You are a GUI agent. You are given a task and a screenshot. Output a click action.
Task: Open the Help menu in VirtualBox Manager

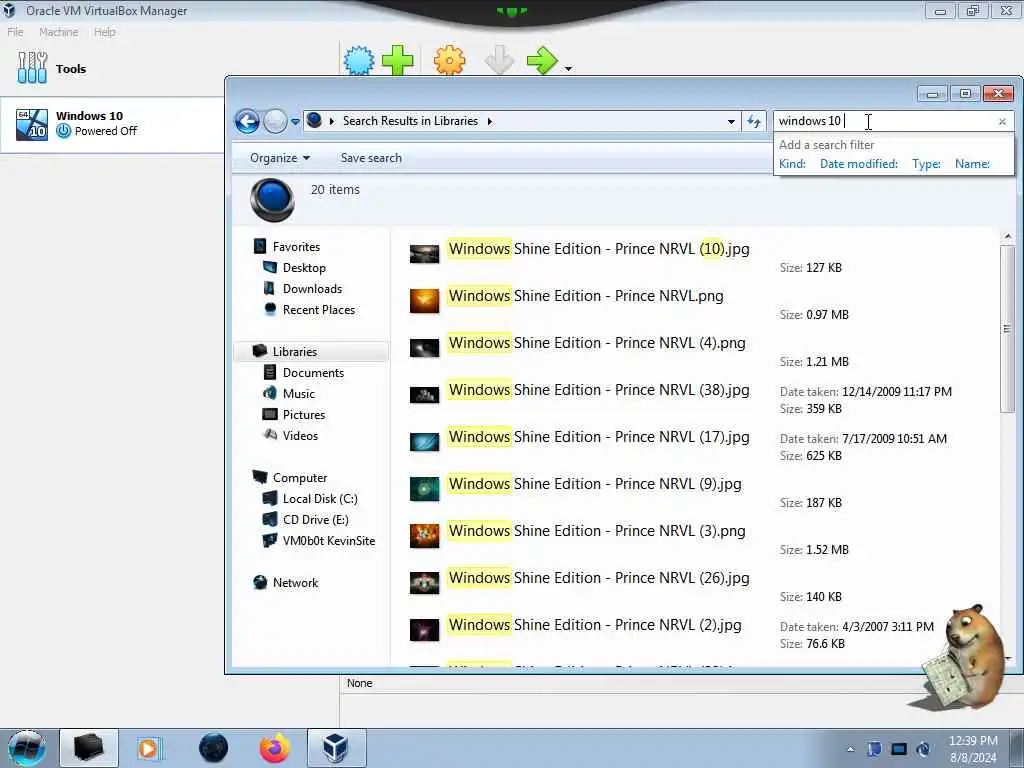[x=104, y=32]
